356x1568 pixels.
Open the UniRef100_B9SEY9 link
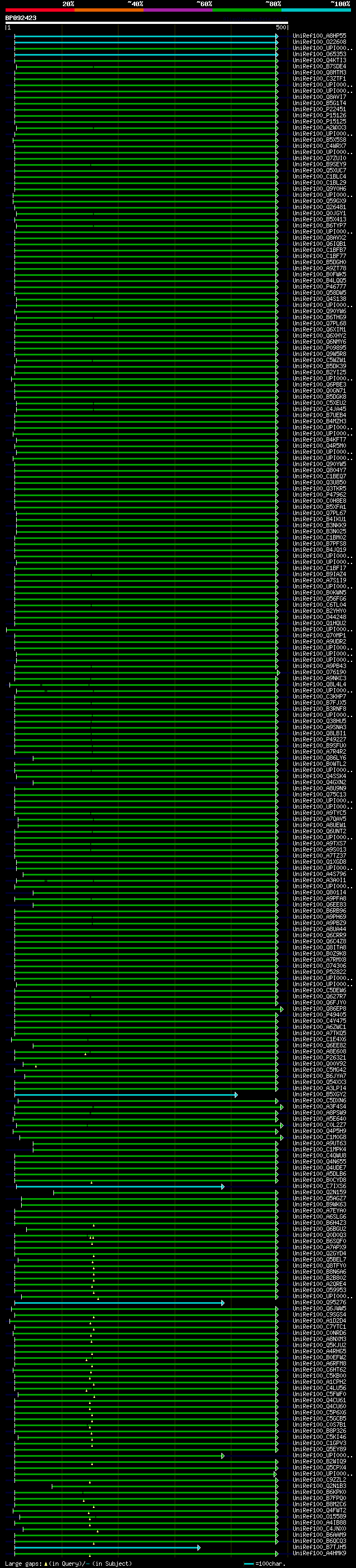pyautogui.click(x=319, y=164)
